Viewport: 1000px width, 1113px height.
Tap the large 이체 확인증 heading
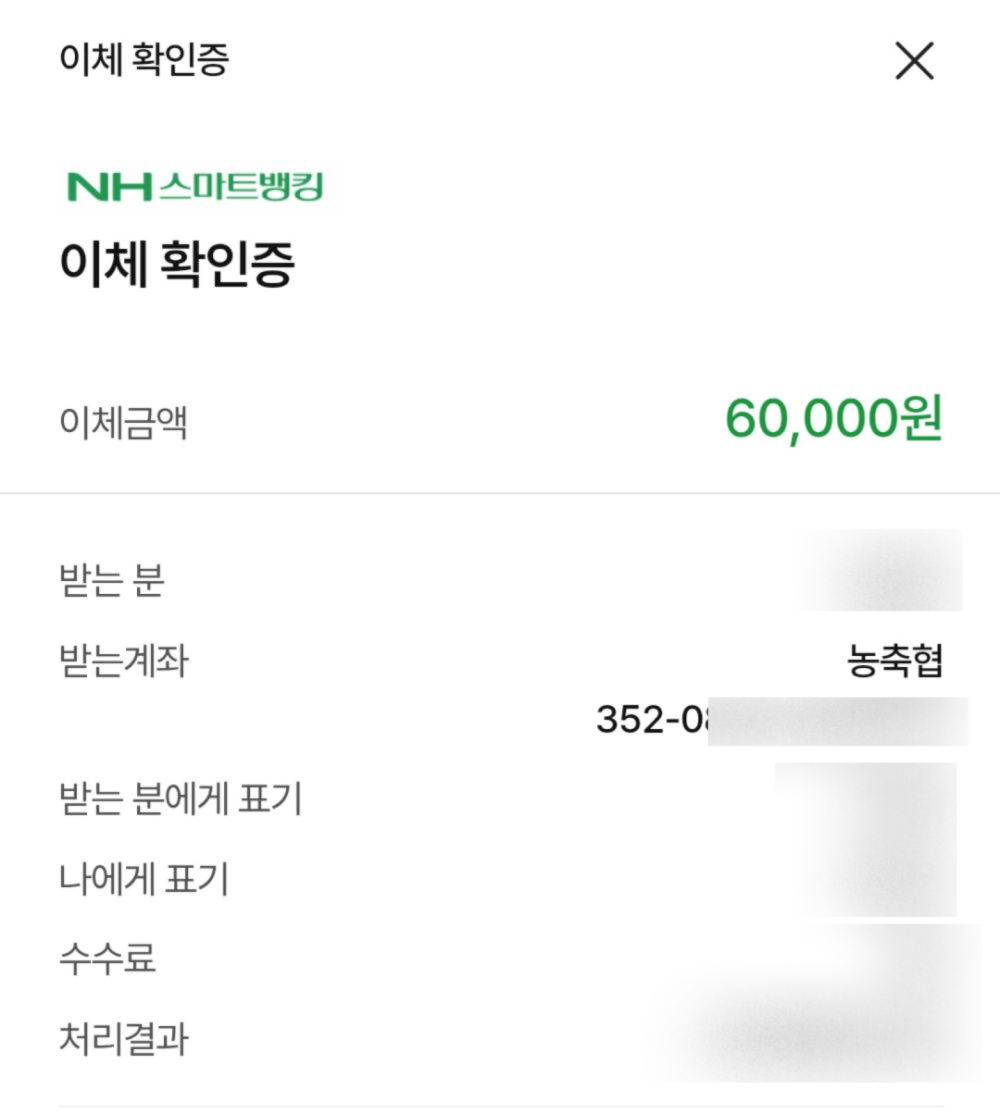177,263
